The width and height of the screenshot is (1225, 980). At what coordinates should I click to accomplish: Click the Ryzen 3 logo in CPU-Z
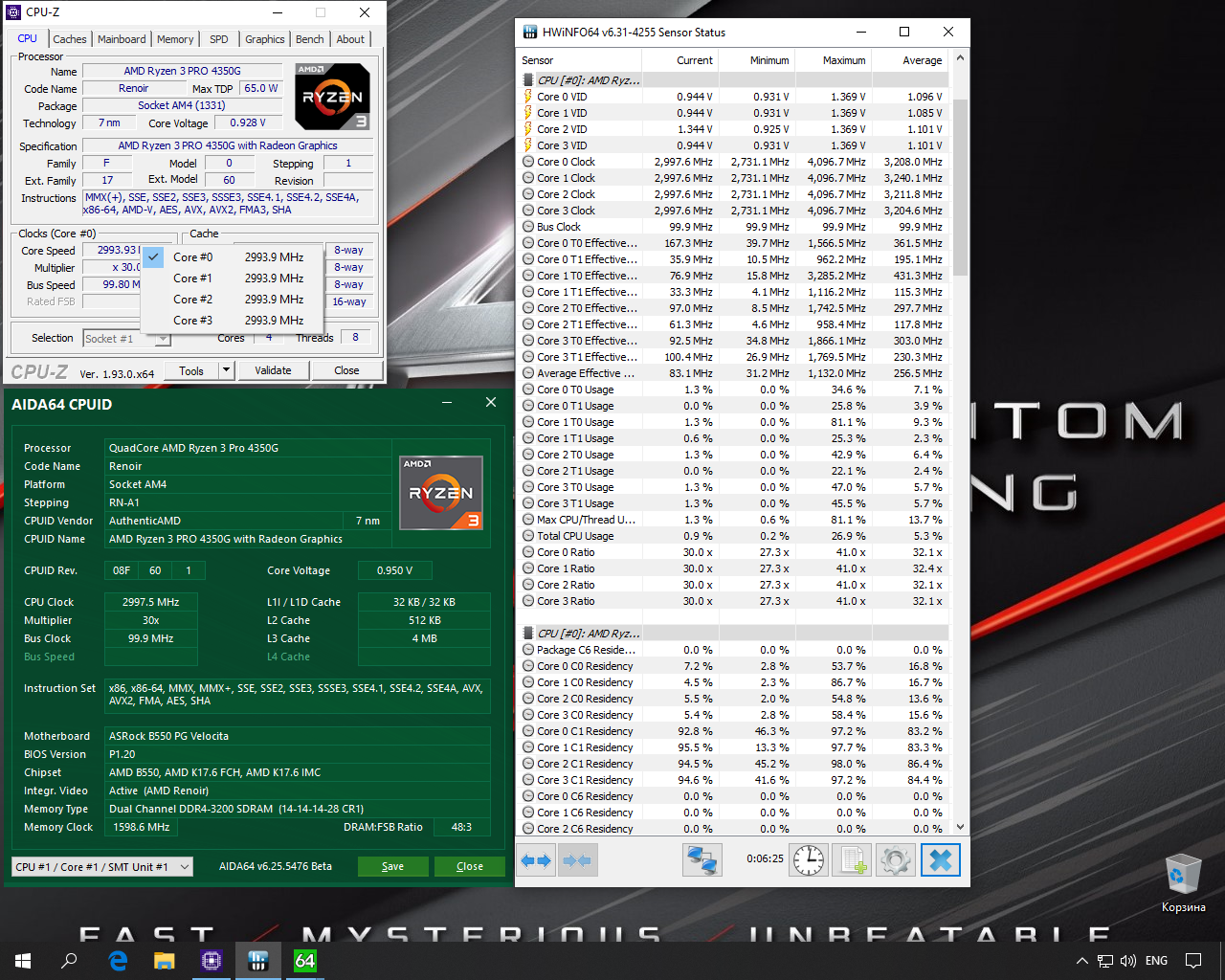pyautogui.click(x=332, y=97)
